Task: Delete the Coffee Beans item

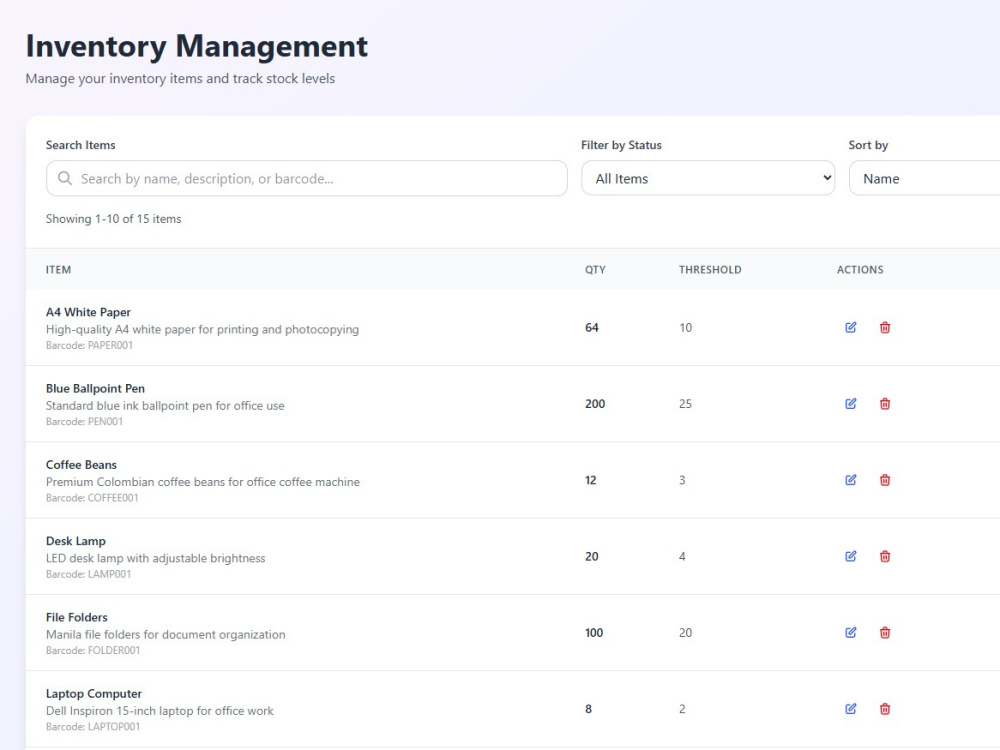Action: pyautogui.click(x=885, y=480)
